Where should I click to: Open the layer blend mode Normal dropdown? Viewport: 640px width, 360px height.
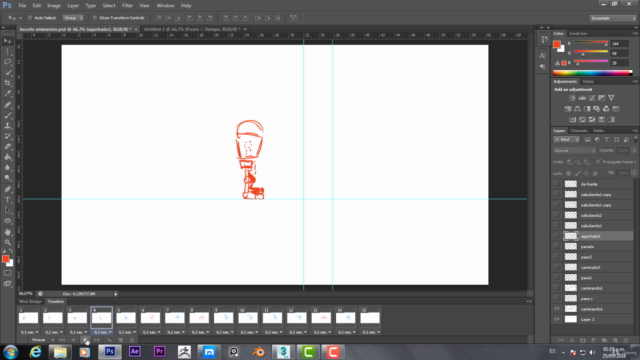574,151
